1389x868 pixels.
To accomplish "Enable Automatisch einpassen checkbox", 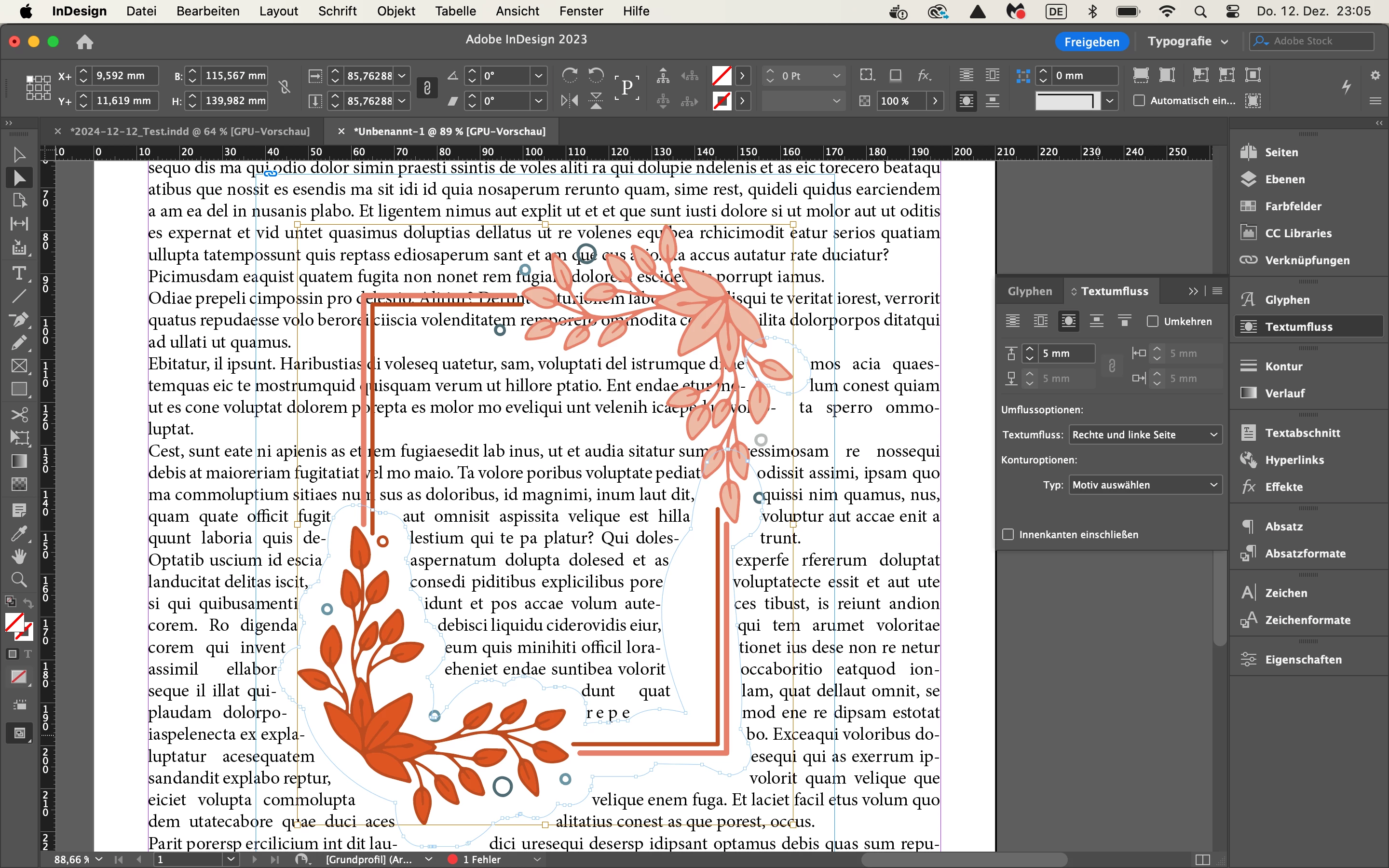I will coord(1139,100).
